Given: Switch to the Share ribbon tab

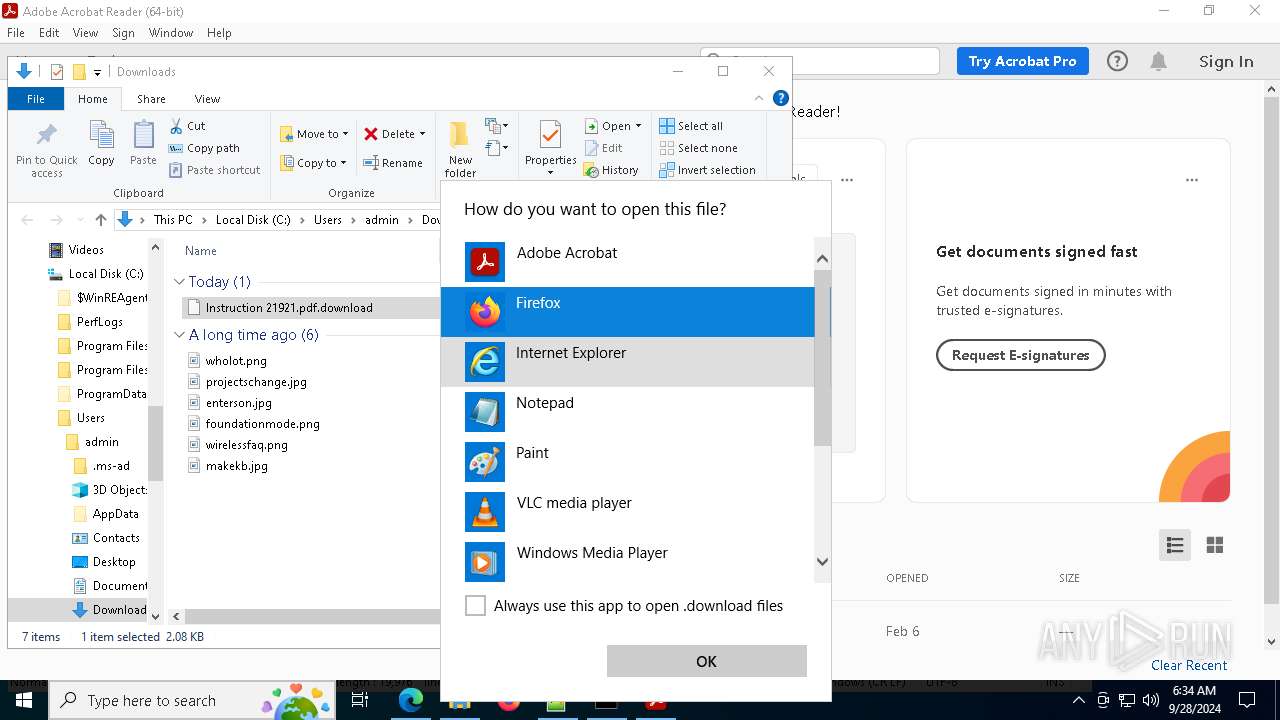Looking at the screenshot, I should pyautogui.click(x=151, y=99).
